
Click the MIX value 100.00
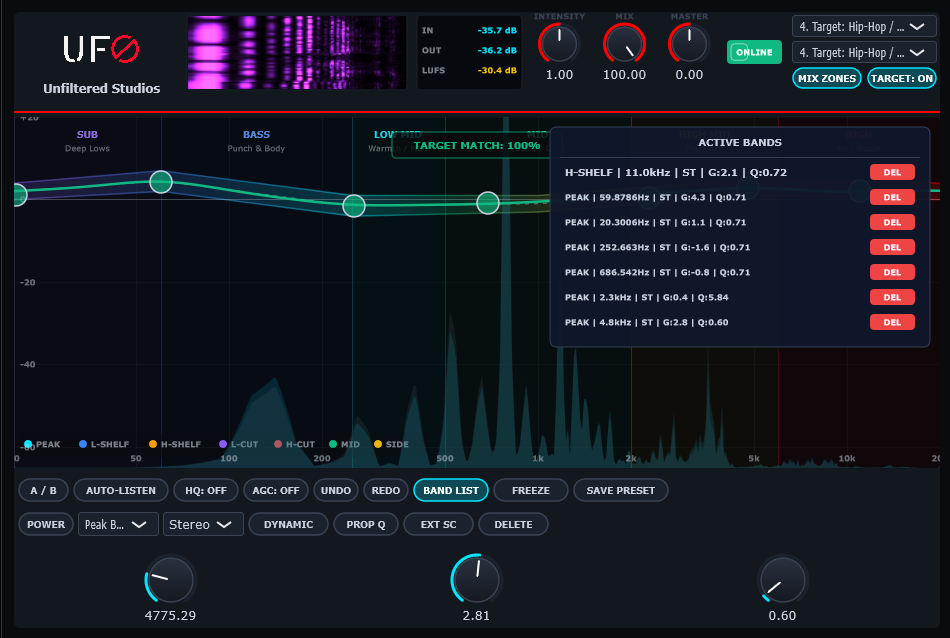624,75
